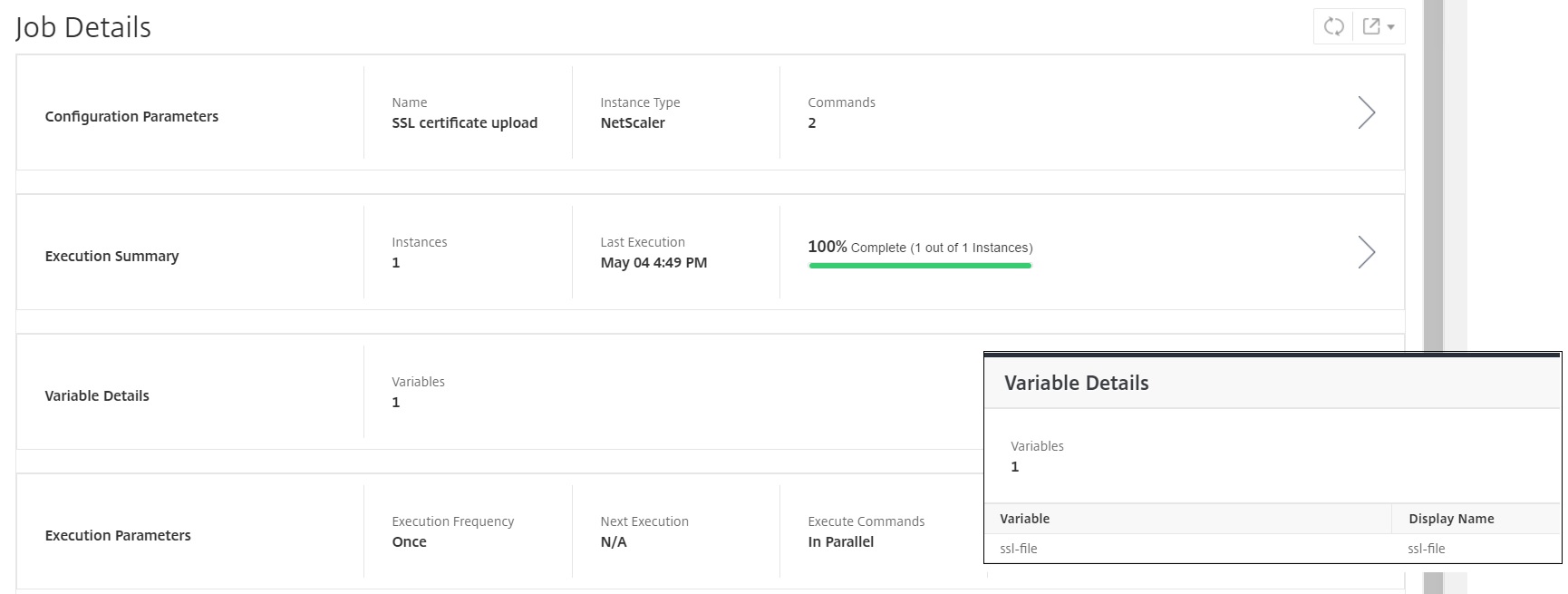Click the Execution Frequency Once value

(x=409, y=541)
